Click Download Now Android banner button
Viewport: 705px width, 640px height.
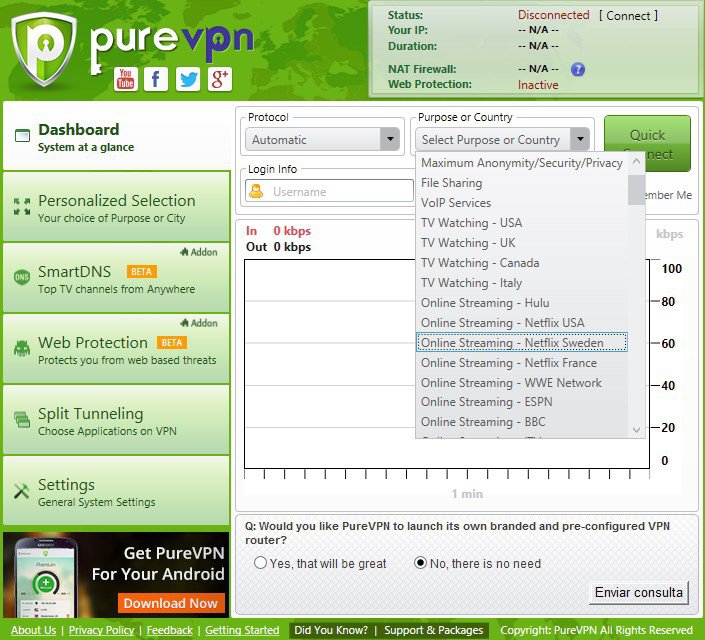[x=170, y=603]
